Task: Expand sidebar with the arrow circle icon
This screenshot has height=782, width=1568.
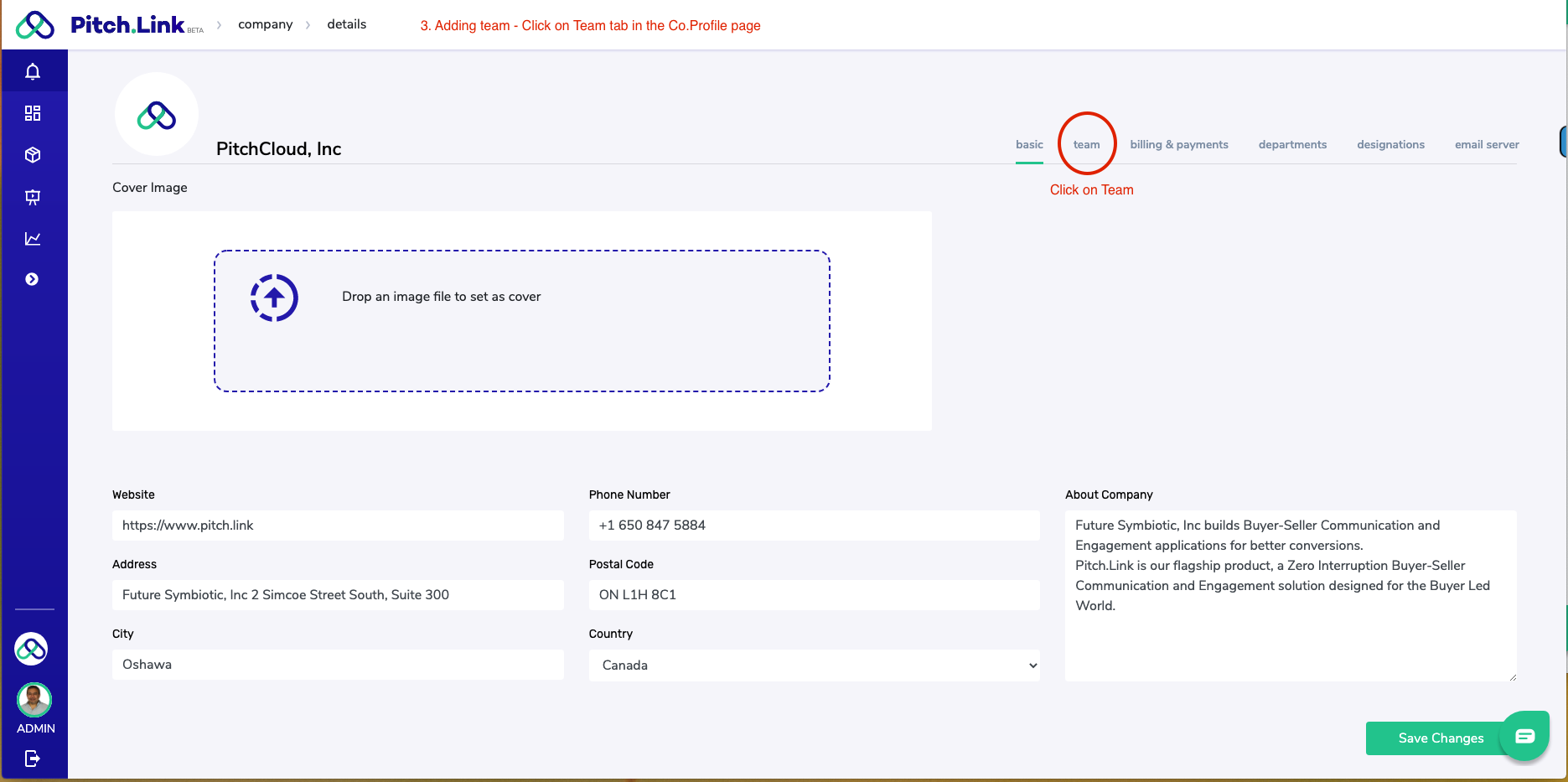Action: (32, 279)
